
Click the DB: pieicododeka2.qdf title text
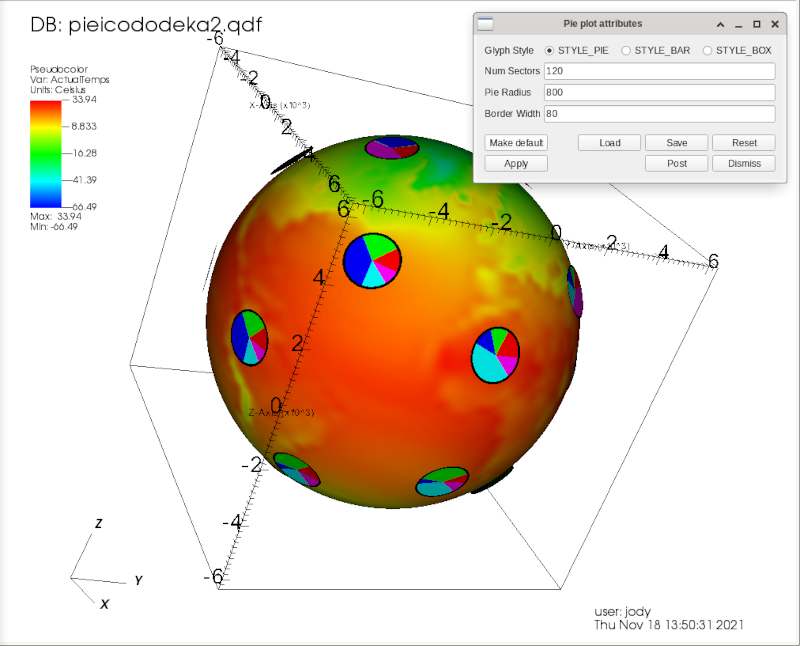pos(146,24)
